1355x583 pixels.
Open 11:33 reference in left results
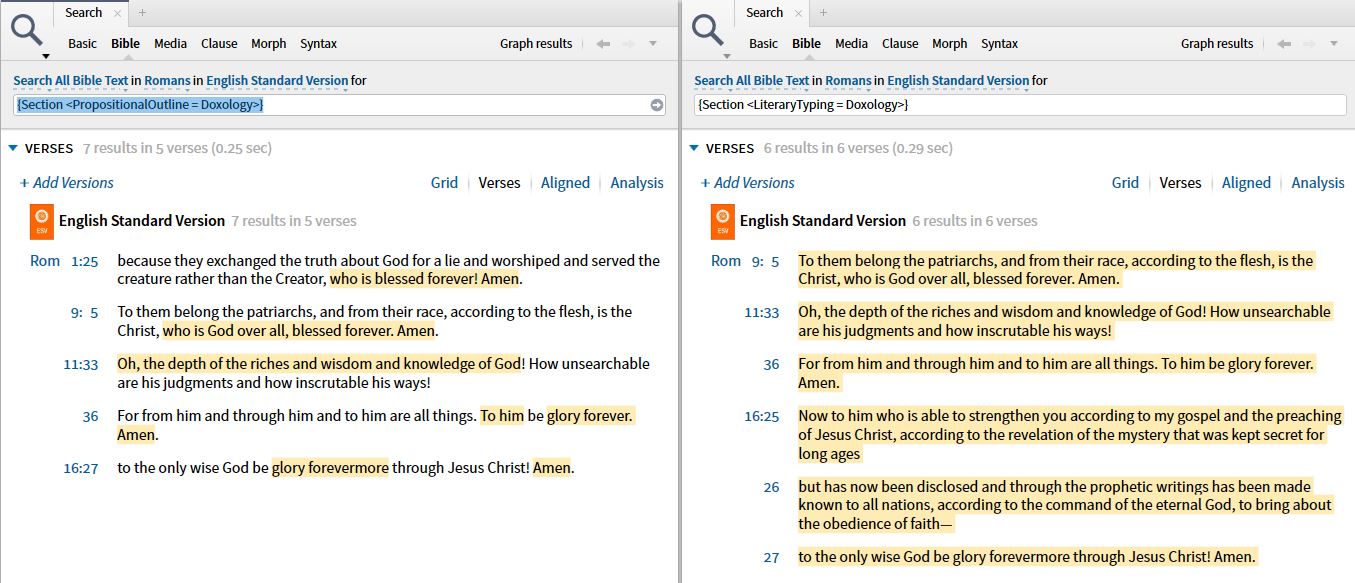[x=81, y=364]
